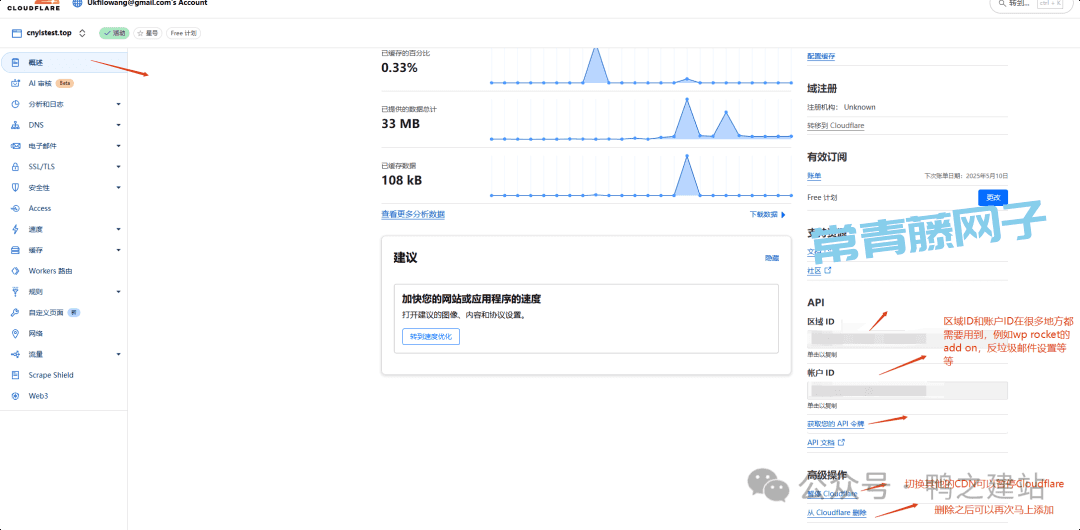Image resolution: width=1080 pixels, height=530 pixels.
Task: Click the Free 计划 badge near domain
Action: click(184, 33)
